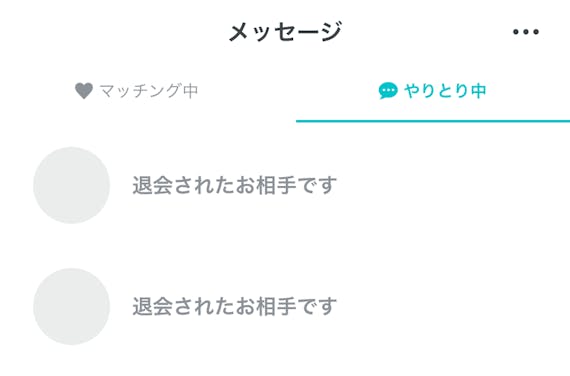Open the bottom gray placeholder avatar
The height and width of the screenshot is (376, 570).
[72, 307]
